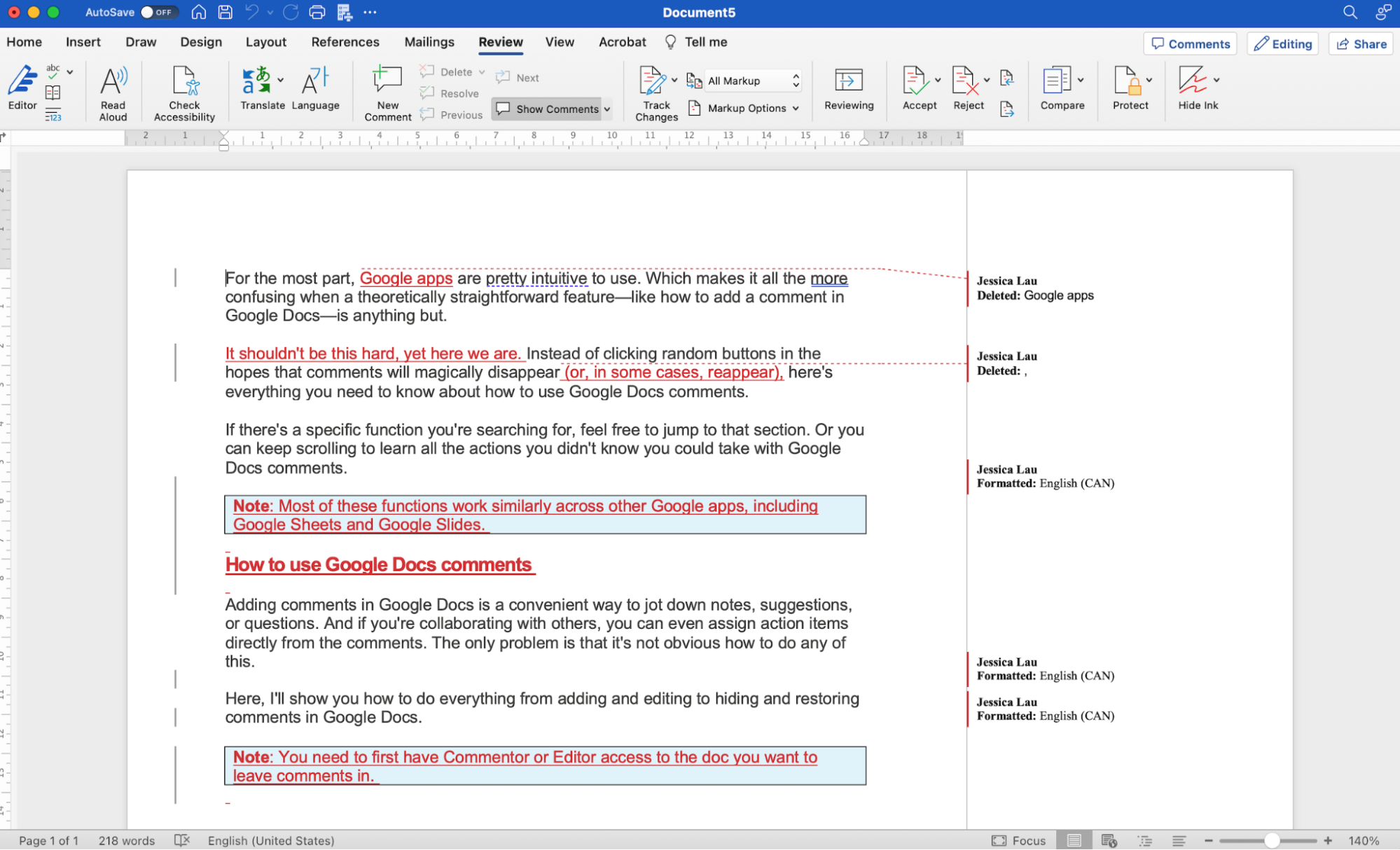Image resolution: width=1400 pixels, height=850 pixels.
Task: Switch to Web Layout view
Action: (x=1109, y=840)
